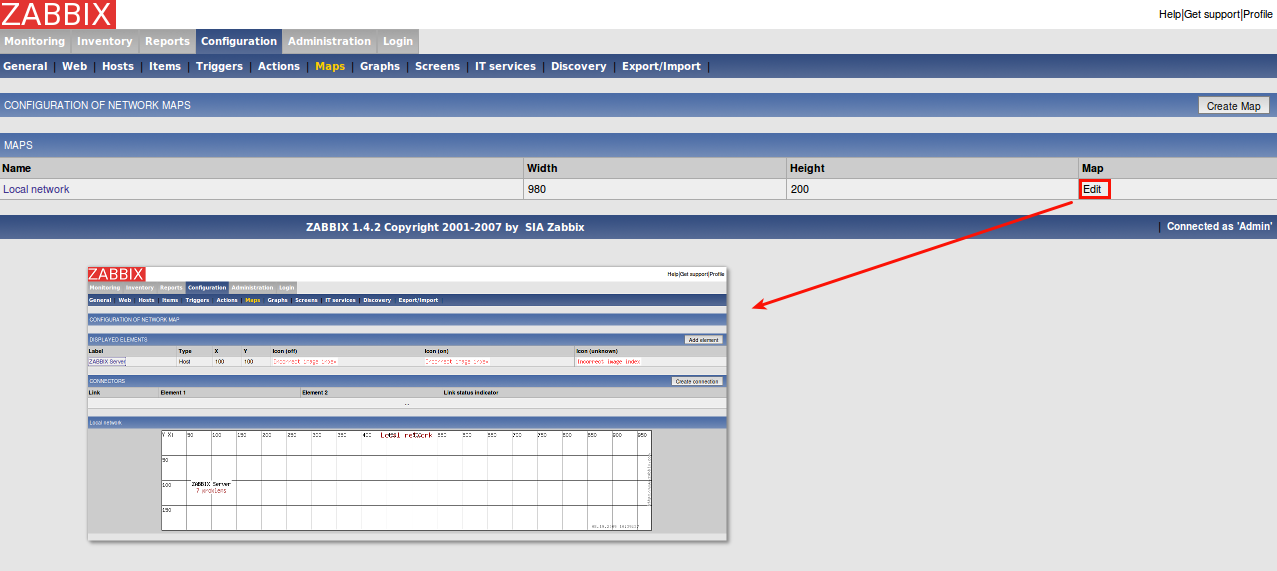Go to the Administration tab
This screenshot has height=571, width=1277.
click(x=329, y=41)
